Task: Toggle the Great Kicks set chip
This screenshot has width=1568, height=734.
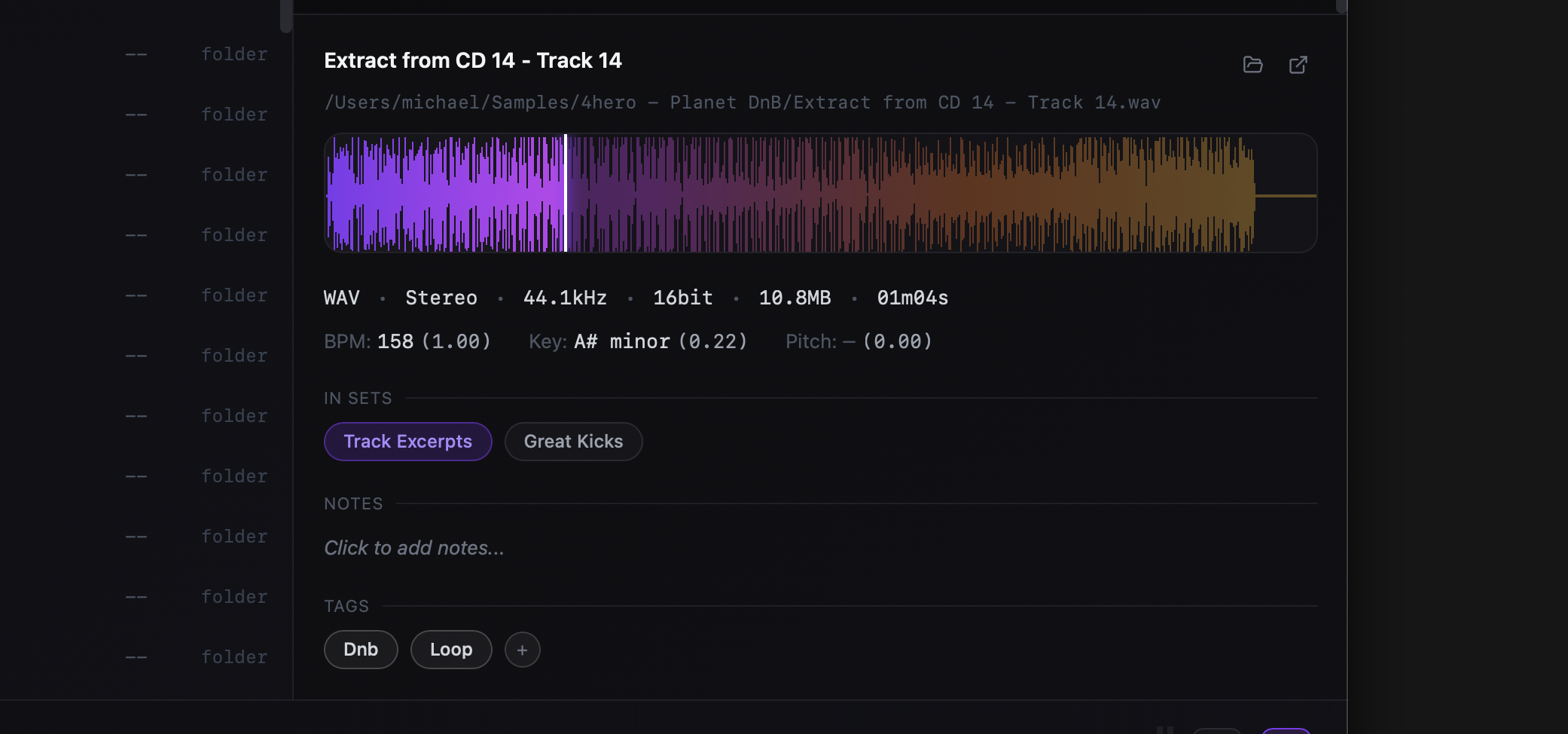Action: pos(573,442)
